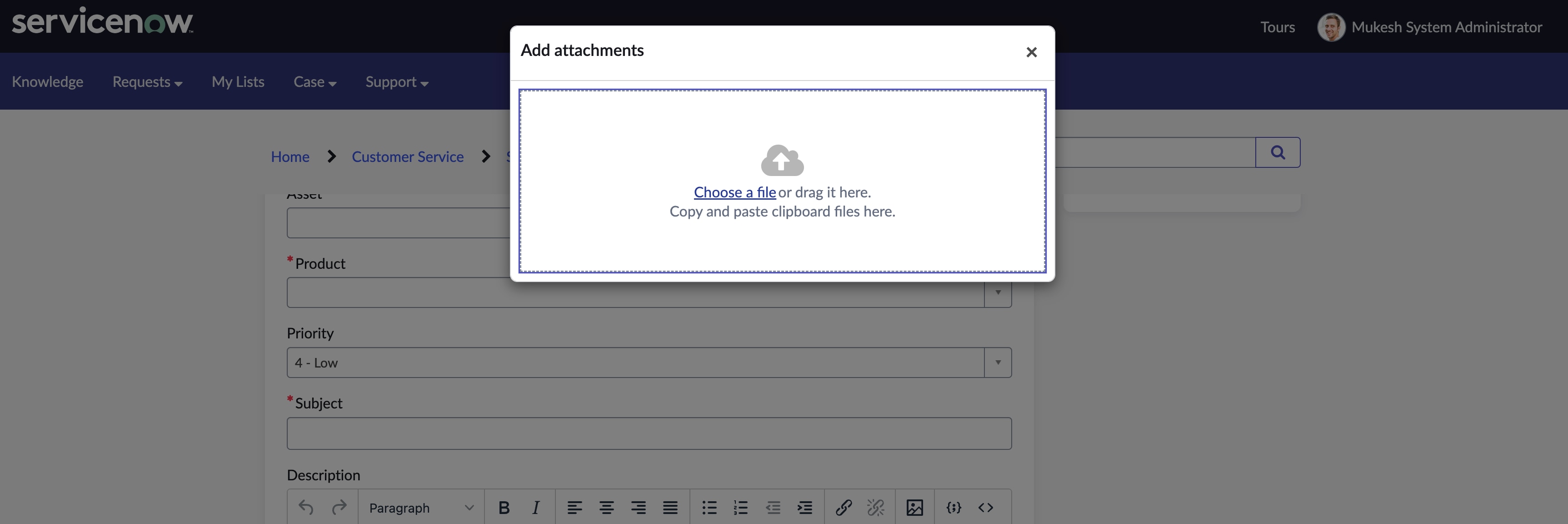Image resolution: width=1568 pixels, height=524 pixels.
Task: Insert a bulleted list
Action: tap(709, 508)
